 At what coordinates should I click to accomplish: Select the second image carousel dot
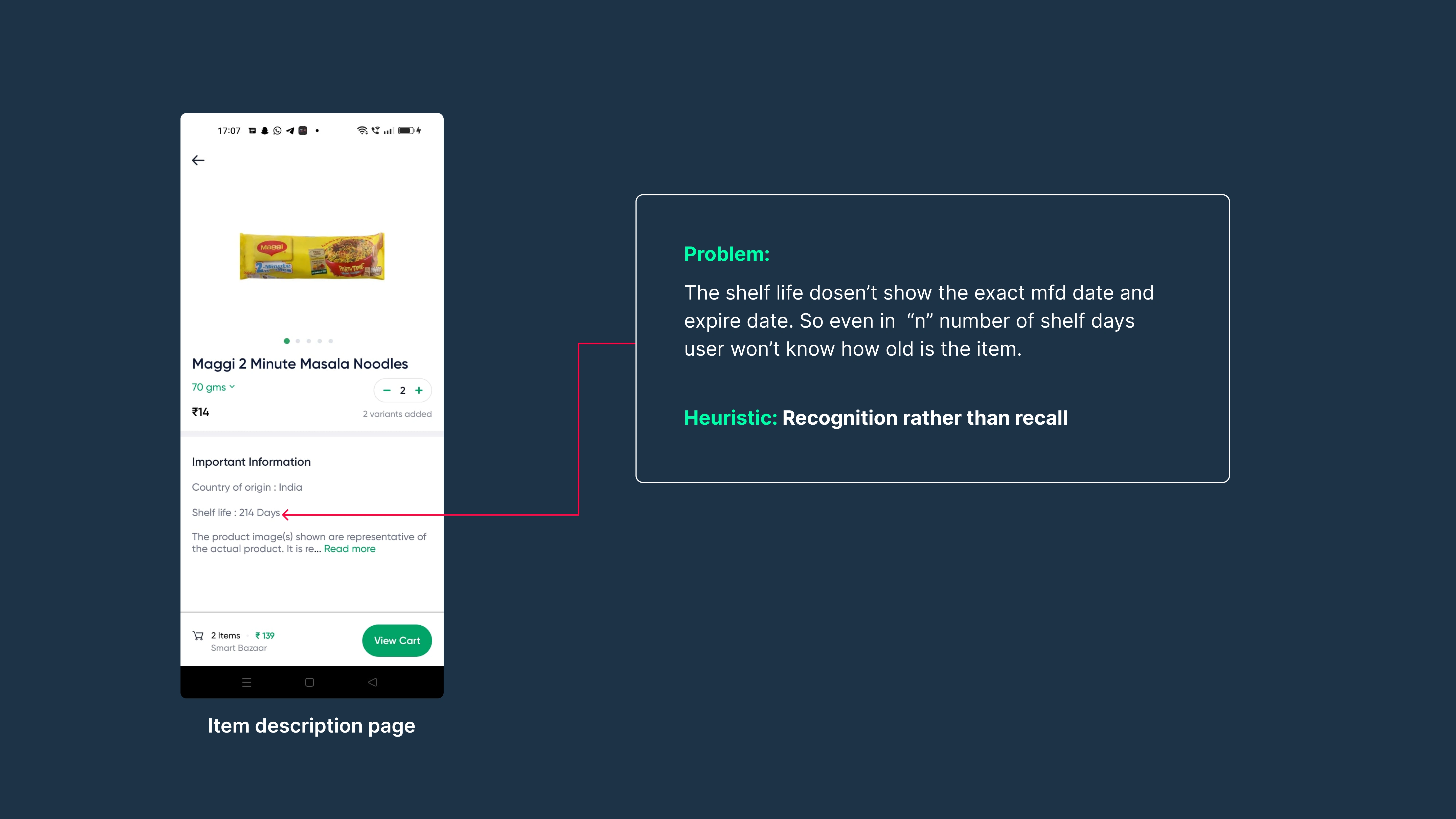(298, 341)
